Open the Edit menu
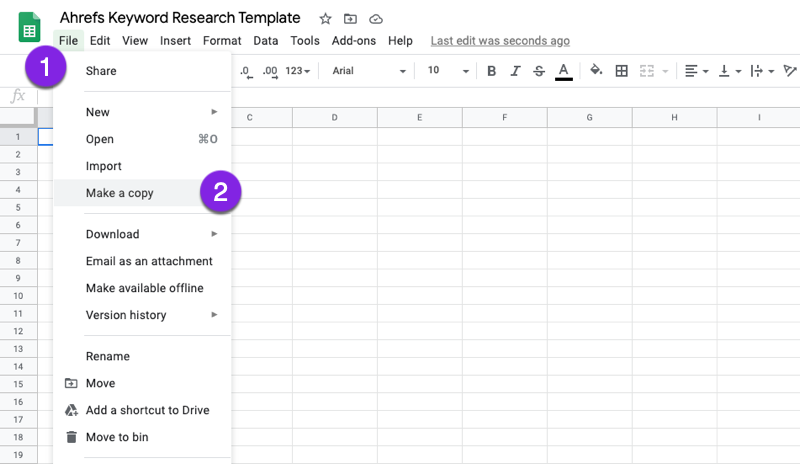This screenshot has width=800, height=464. click(x=100, y=41)
